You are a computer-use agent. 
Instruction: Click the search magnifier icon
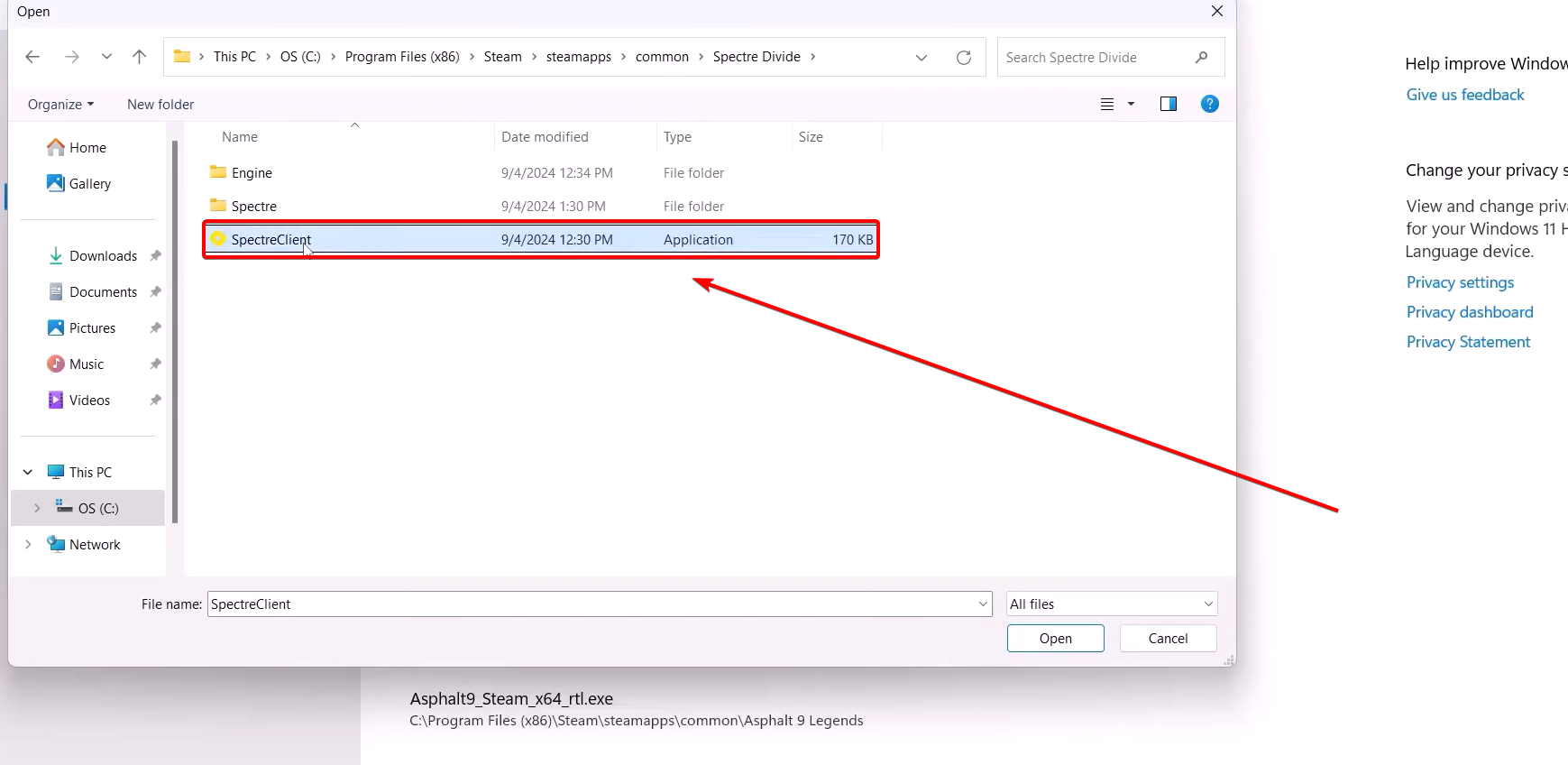[1201, 57]
